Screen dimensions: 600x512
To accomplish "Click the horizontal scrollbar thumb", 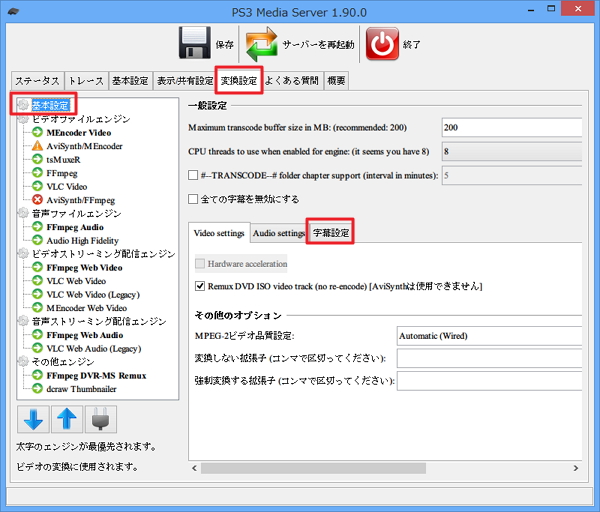I will click(x=313, y=468).
